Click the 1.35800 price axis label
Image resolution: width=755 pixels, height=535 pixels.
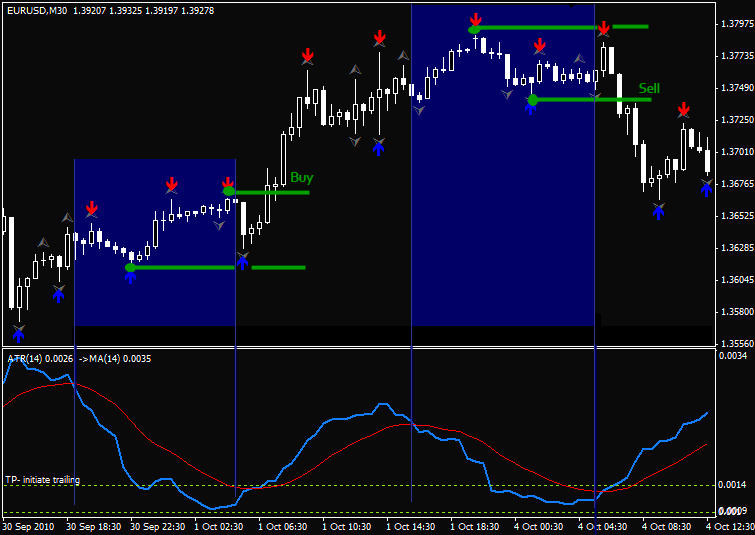pyautogui.click(x=736, y=312)
